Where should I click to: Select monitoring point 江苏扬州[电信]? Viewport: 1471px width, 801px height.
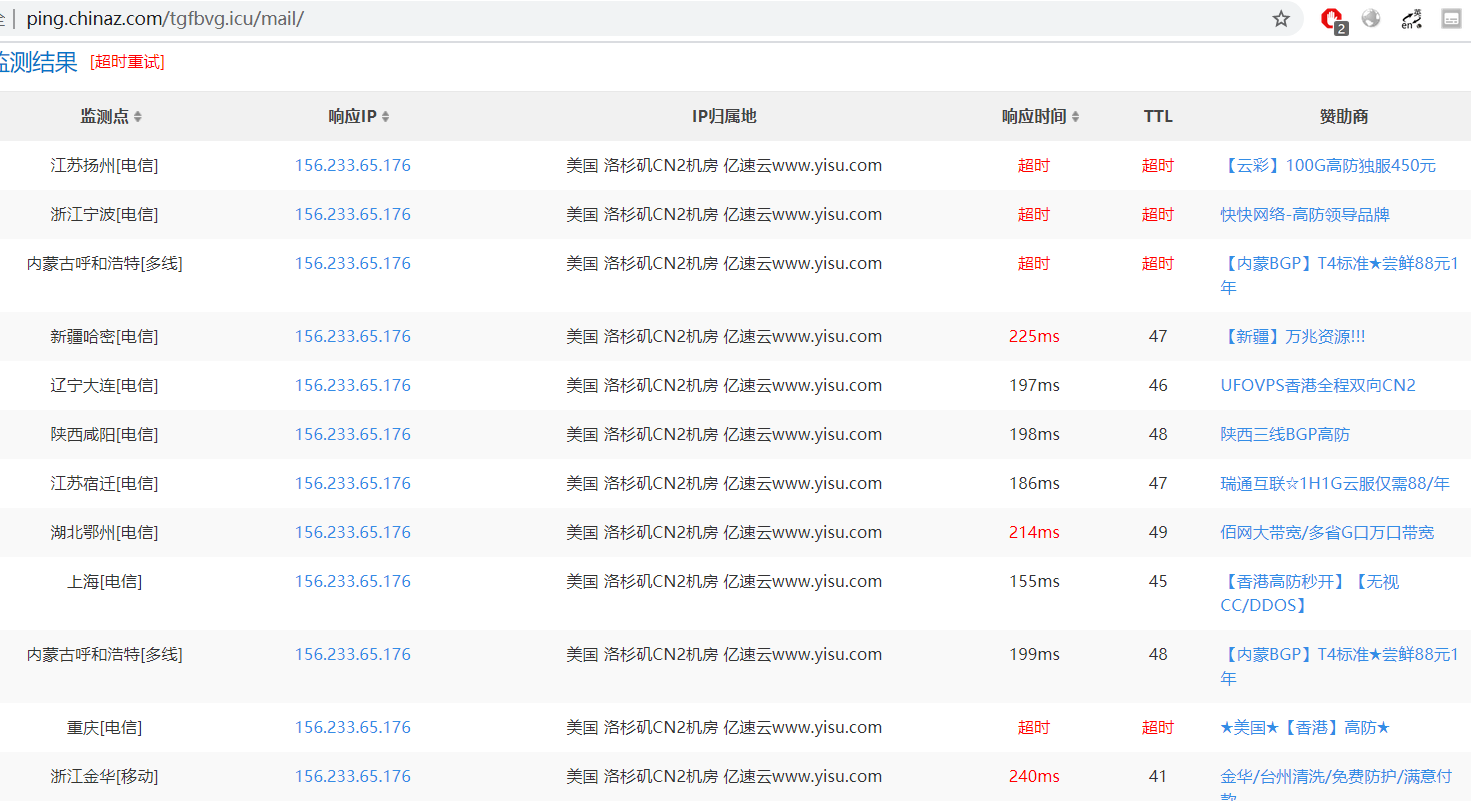(x=104, y=166)
